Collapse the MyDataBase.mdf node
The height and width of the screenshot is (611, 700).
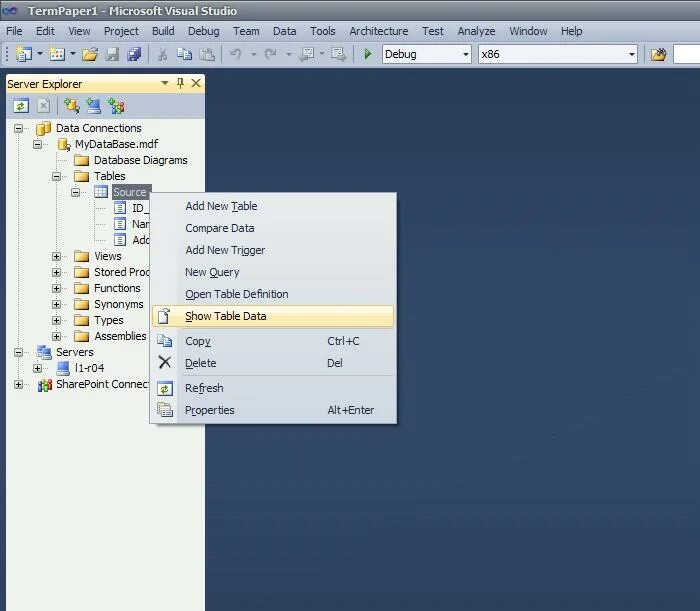pos(38,145)
